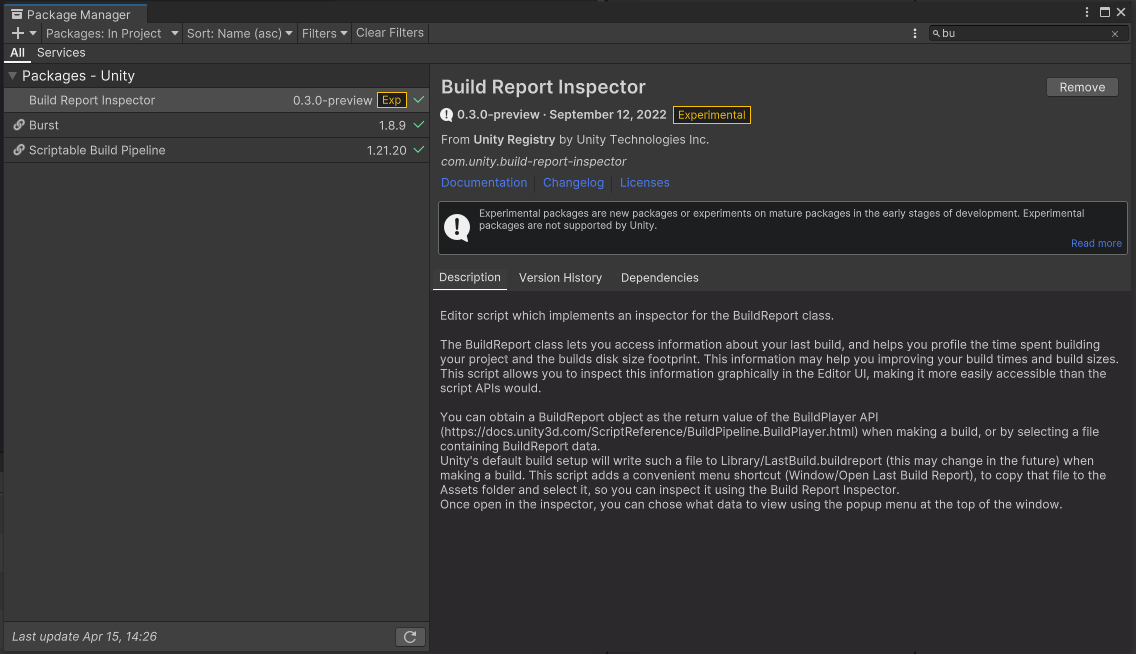Image resolution: width=1136 pixels, height=654 pixels.
Task: Open the add package dropdown arrow
Action: [x=33, y=33]
